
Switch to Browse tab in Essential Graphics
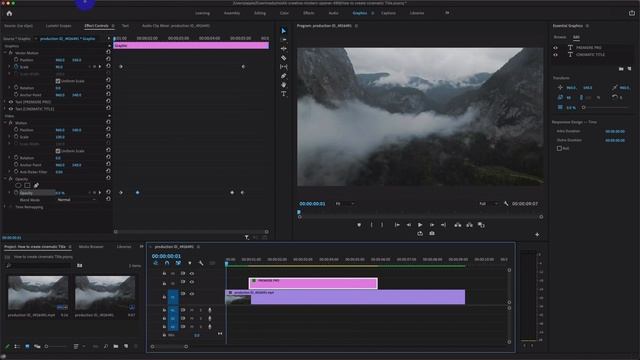click(x=560, y=37)
